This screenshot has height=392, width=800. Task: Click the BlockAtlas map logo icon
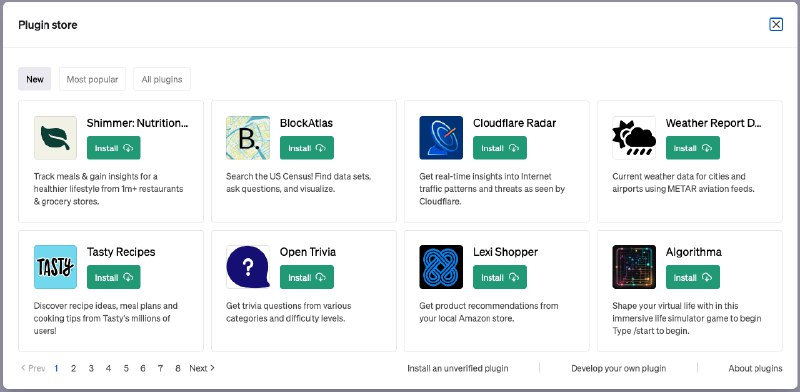tap(248, 138)
